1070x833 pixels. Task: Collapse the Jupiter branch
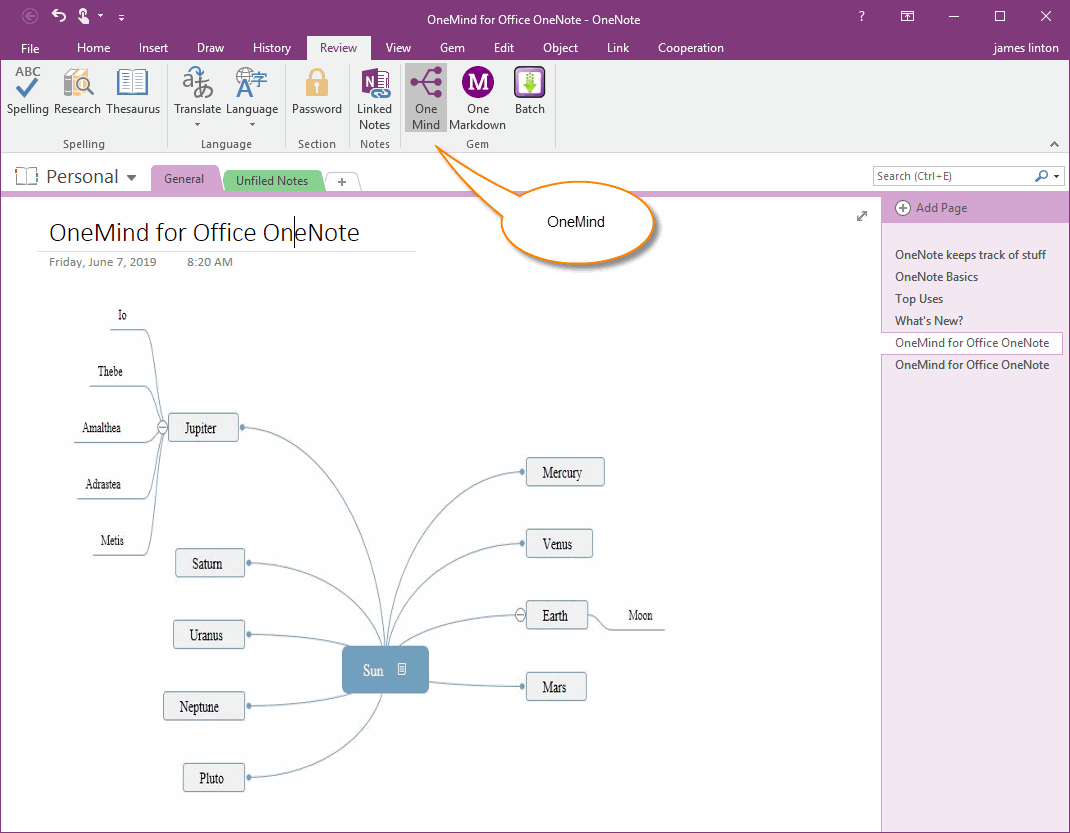click(x=162, y=428)
